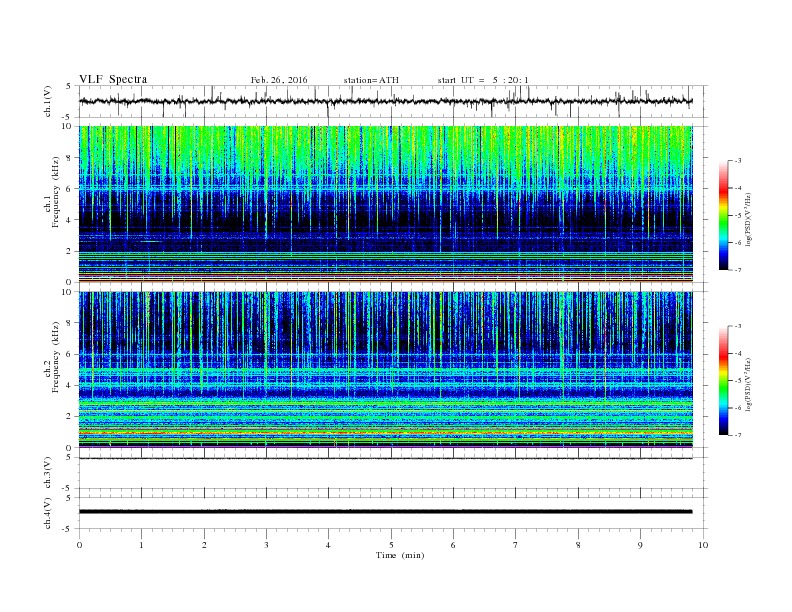
Task: Click the "4" kHz tick on ch.2 frequency axis
Action: pos(70,385)
